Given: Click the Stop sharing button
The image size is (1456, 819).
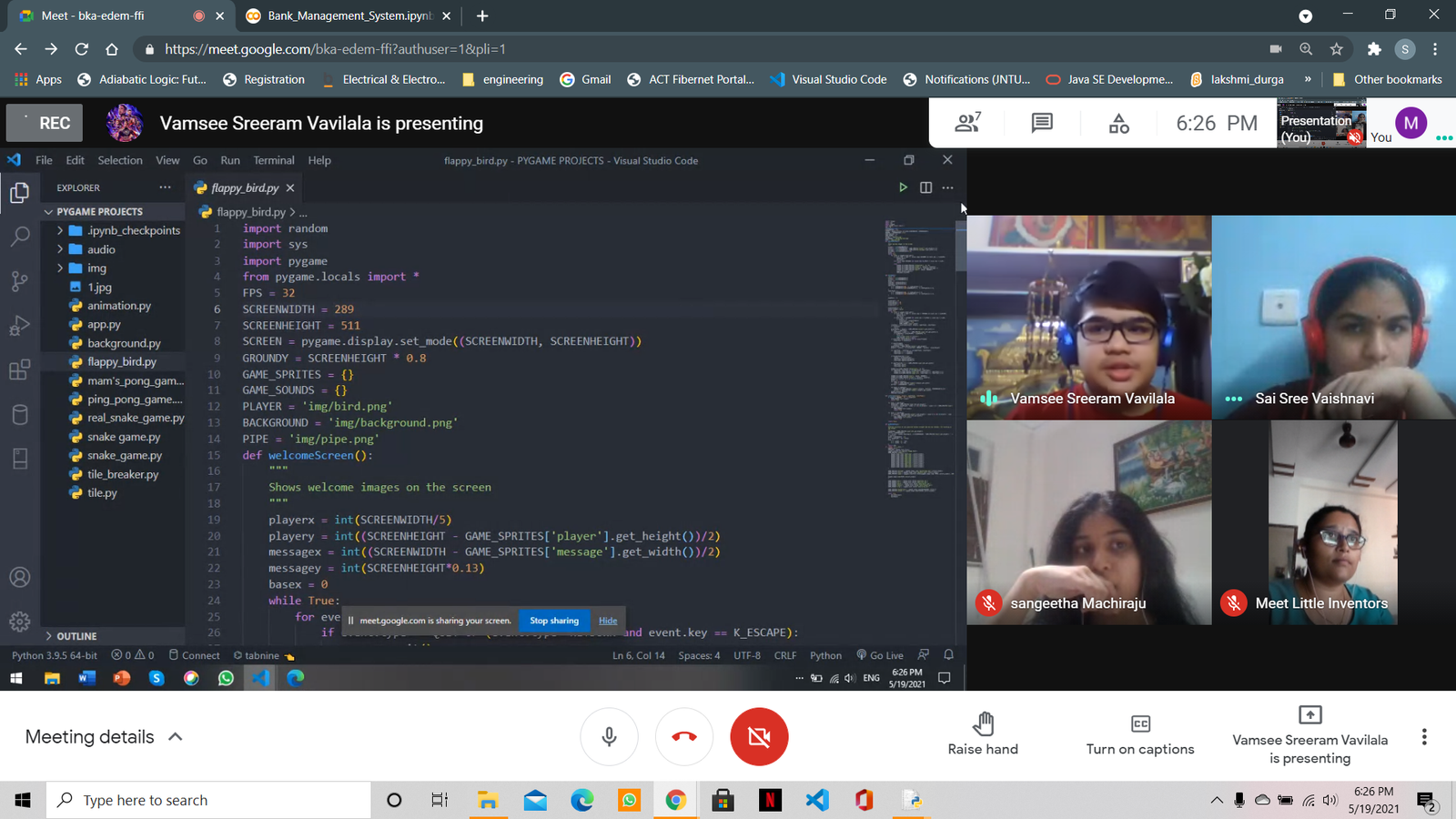Looking at the screenshot, I should click(554, 621).
